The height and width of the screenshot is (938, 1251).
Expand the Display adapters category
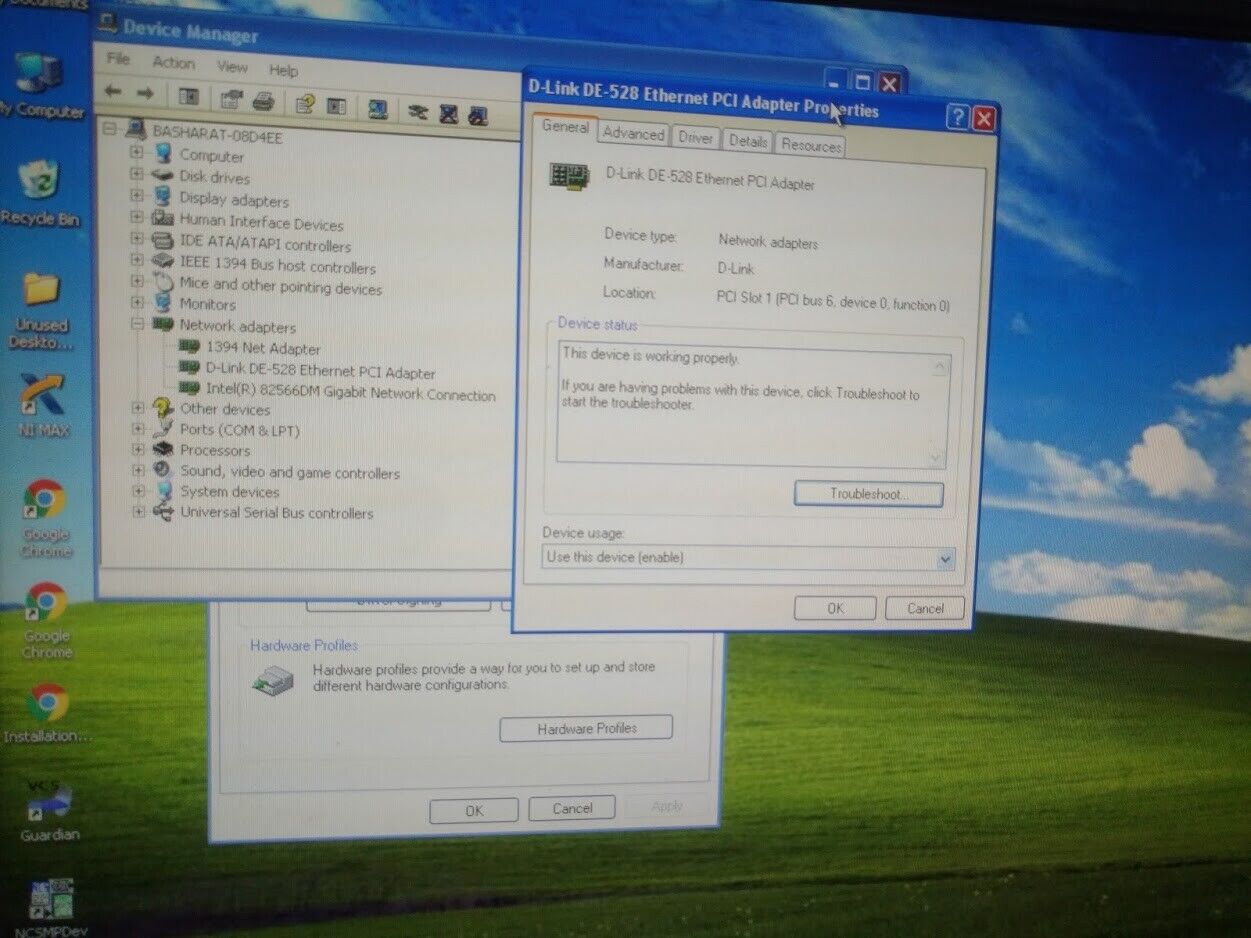pos(137,196)
